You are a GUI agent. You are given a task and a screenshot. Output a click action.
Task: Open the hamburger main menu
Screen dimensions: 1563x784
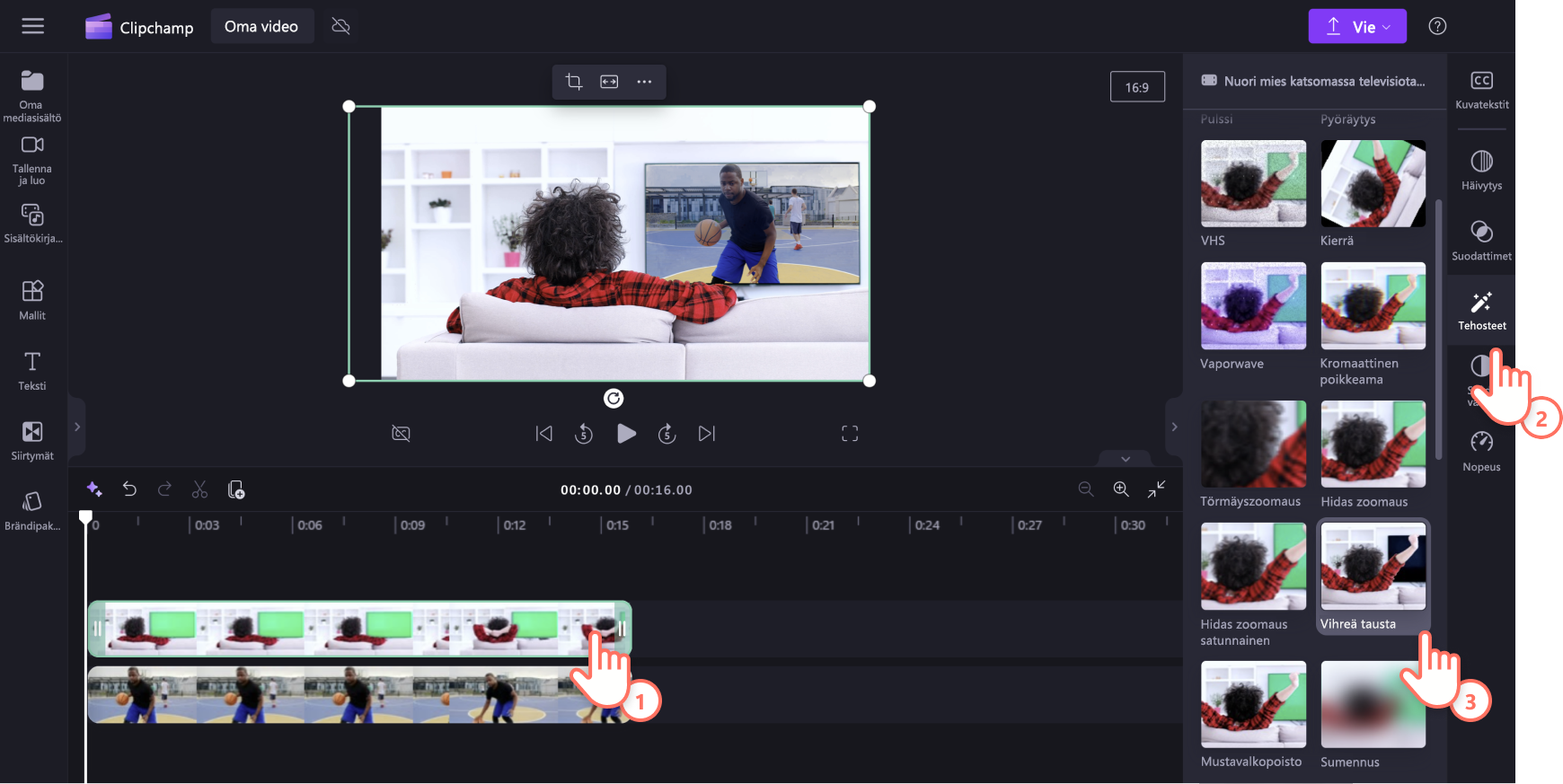pyautogui.click(x=33, y=26)
